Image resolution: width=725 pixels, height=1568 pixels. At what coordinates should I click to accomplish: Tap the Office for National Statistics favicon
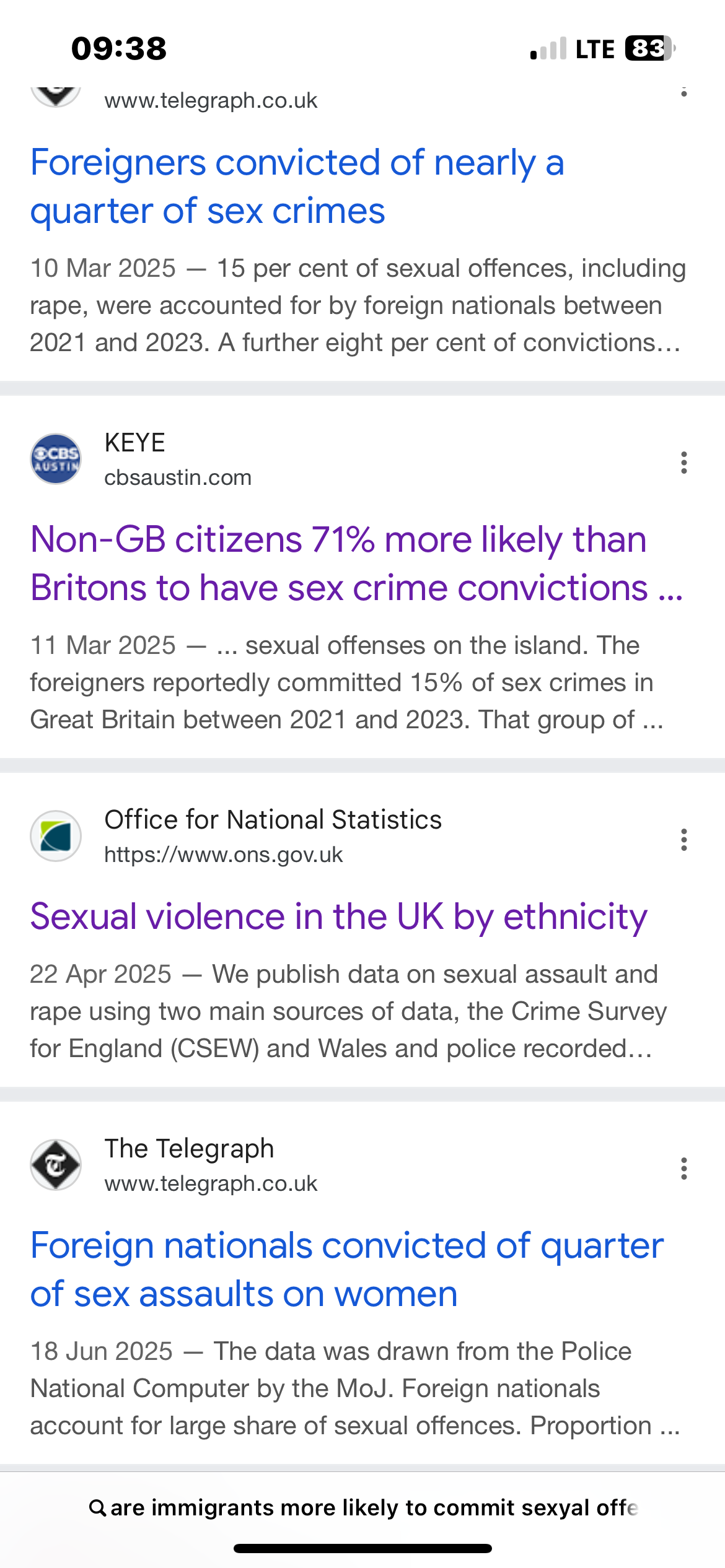pyautogui.click(x=56, y=836)
